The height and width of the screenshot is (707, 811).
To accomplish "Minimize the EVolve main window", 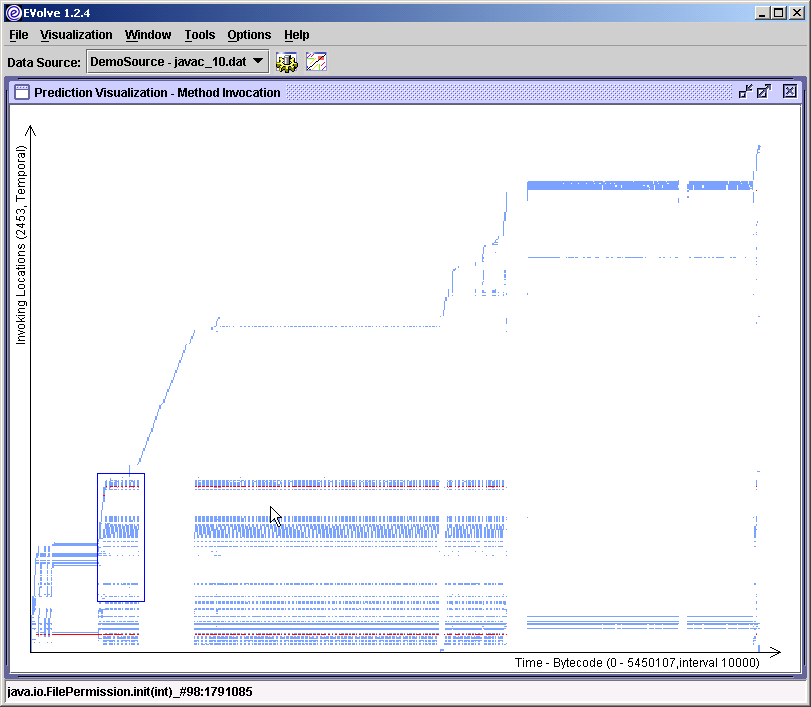I will coord(761,13).
